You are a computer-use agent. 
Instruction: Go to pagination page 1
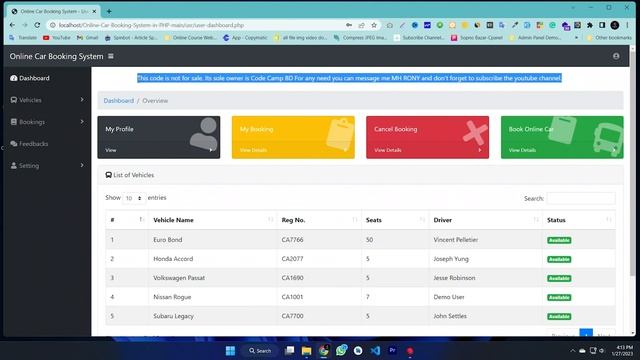coord(586,333)
